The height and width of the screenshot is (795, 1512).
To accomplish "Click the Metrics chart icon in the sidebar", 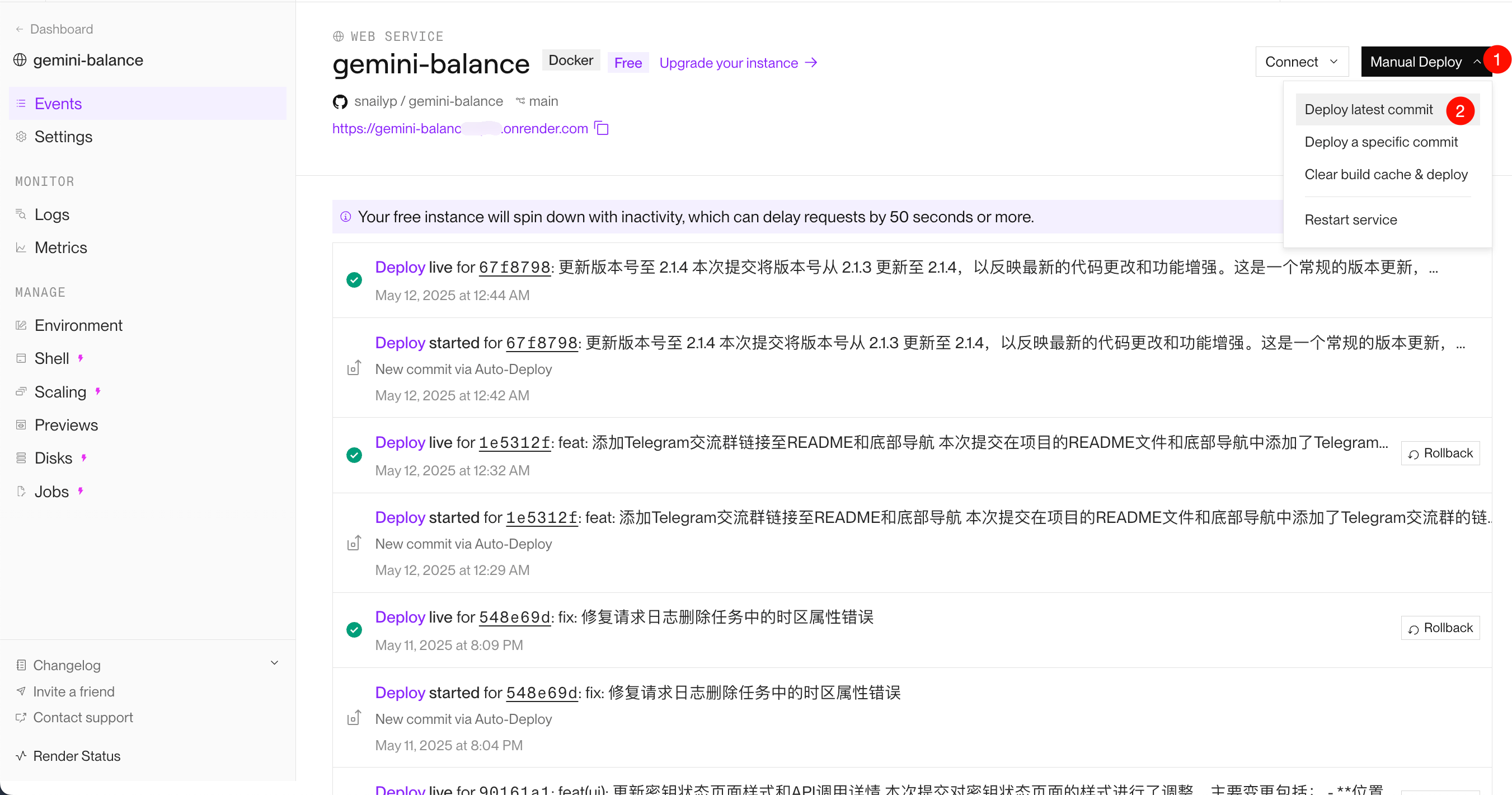I will [x=21, y=248].
